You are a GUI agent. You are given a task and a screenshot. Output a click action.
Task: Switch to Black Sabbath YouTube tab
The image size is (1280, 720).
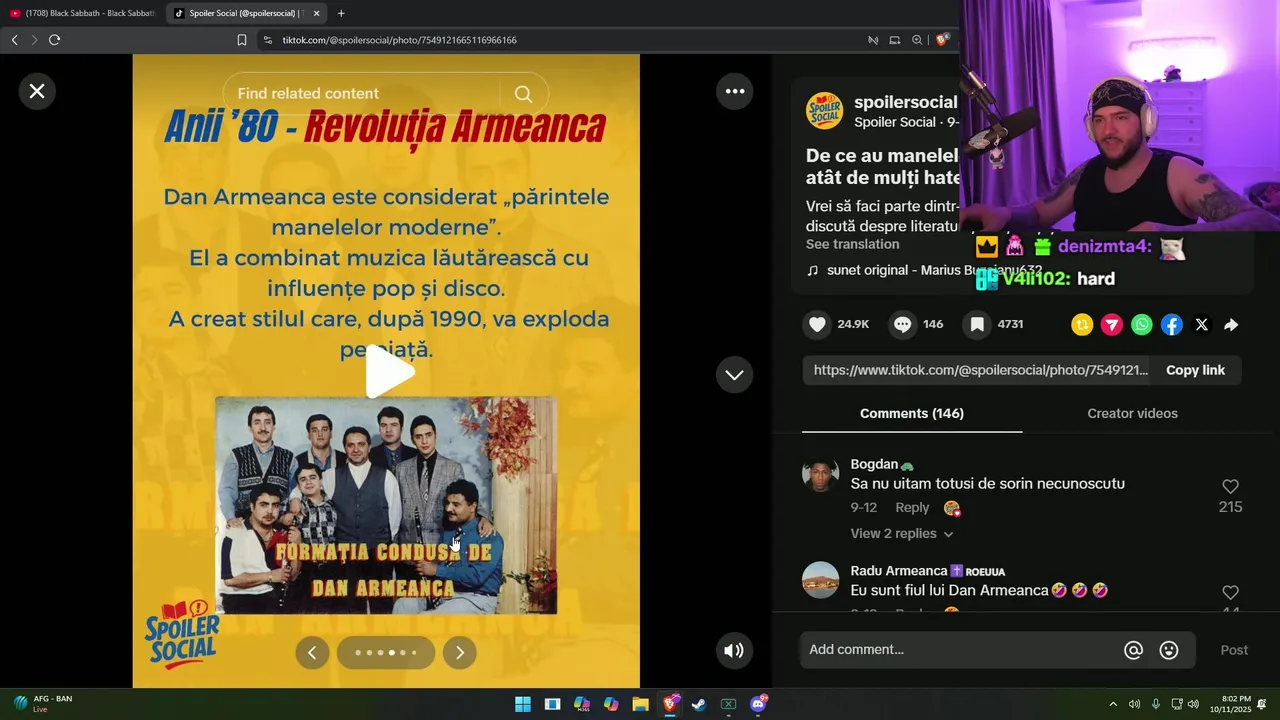pyautogui.click(x=82, y=13)
